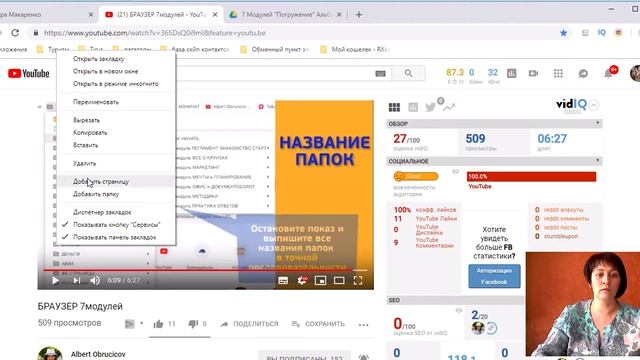Open notifications bell

coord(608,73)
